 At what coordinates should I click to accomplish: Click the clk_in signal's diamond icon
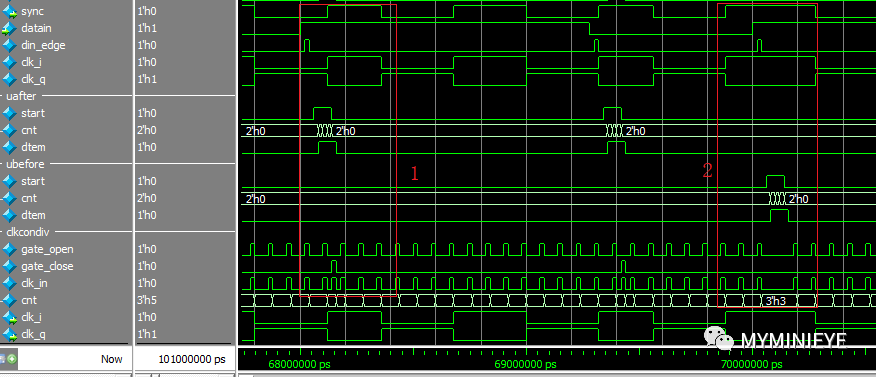click(x=9, y=284)
